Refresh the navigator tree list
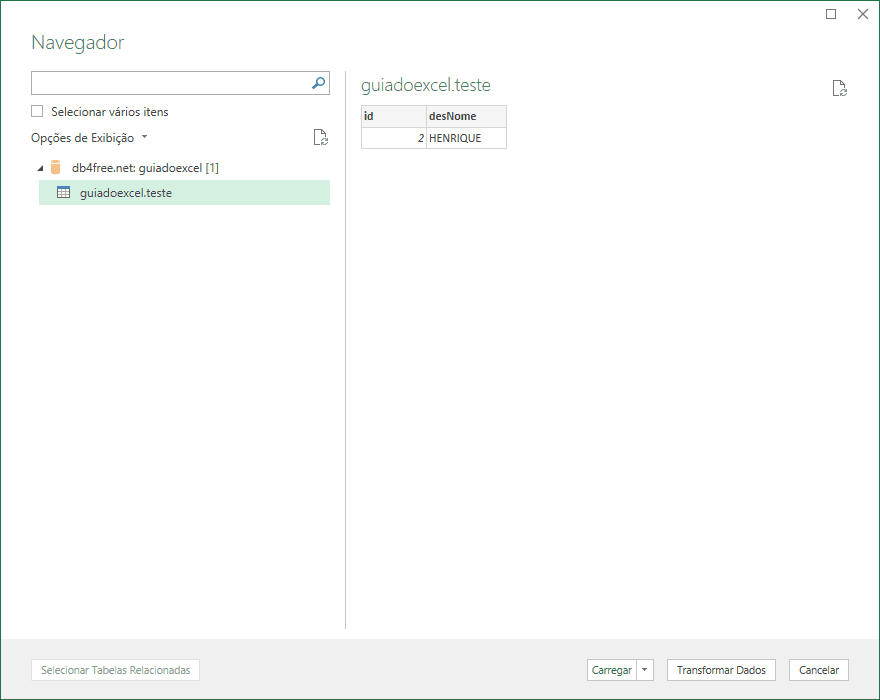Viewport: 880px width, 700px height. [320, 138]
